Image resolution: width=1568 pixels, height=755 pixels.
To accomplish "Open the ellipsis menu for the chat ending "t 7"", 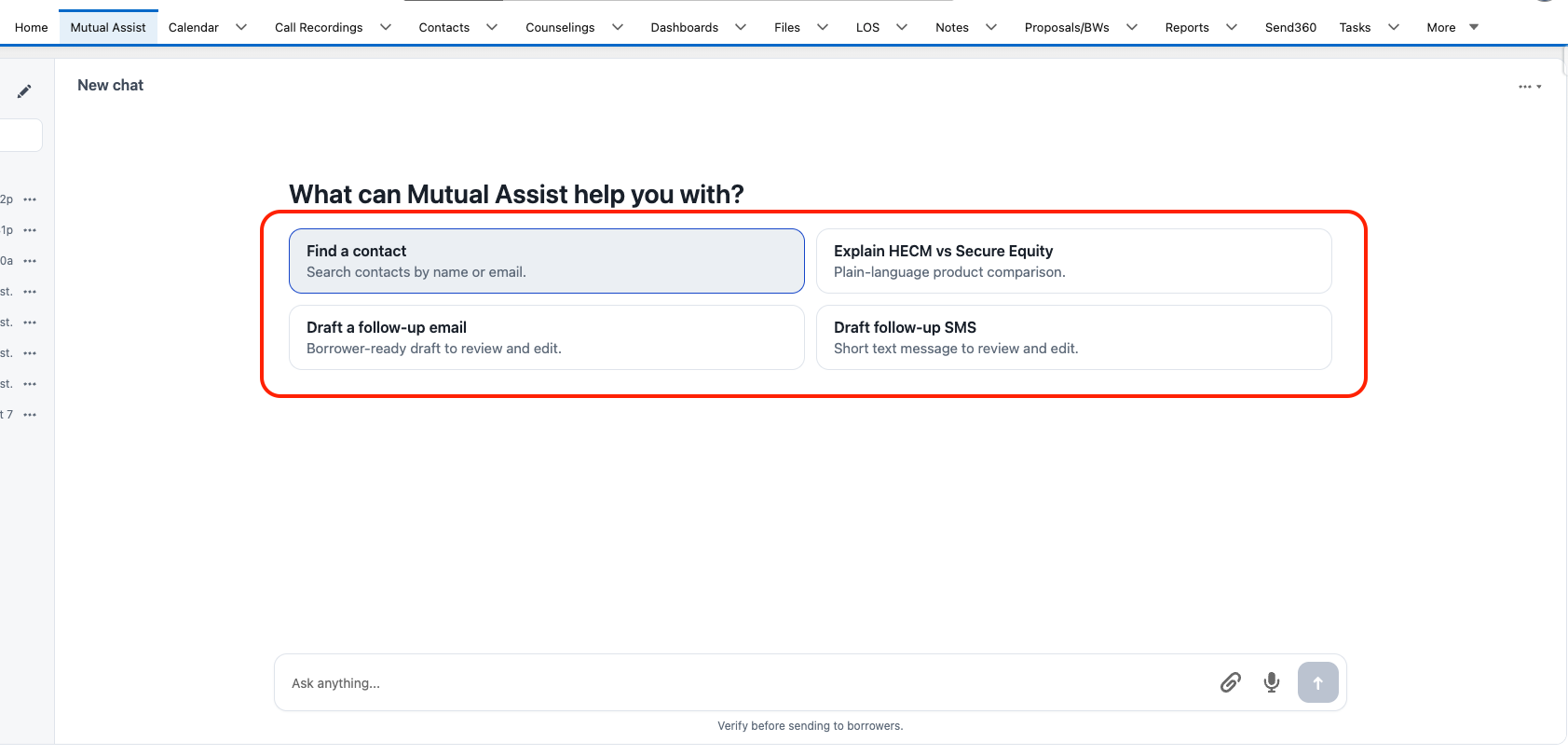I will coord(30,415).
